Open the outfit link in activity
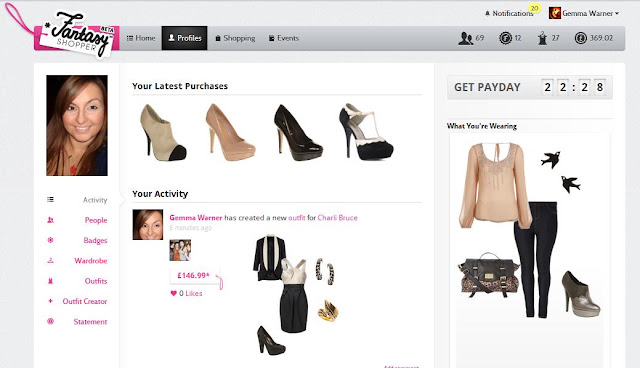The image size is (640, 368). [x=297, y=218]
